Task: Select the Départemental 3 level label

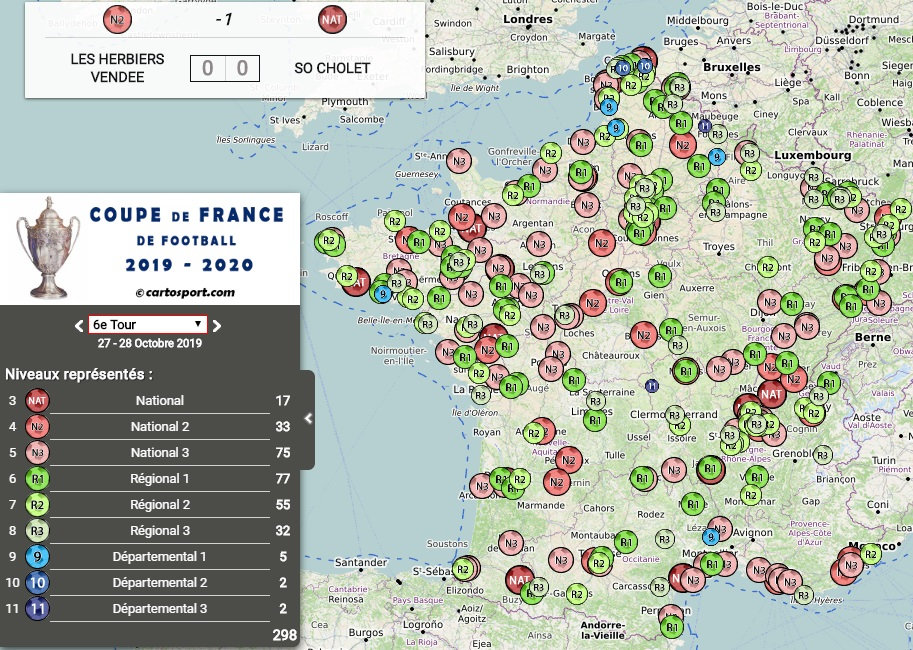Action: coord(160,609)
